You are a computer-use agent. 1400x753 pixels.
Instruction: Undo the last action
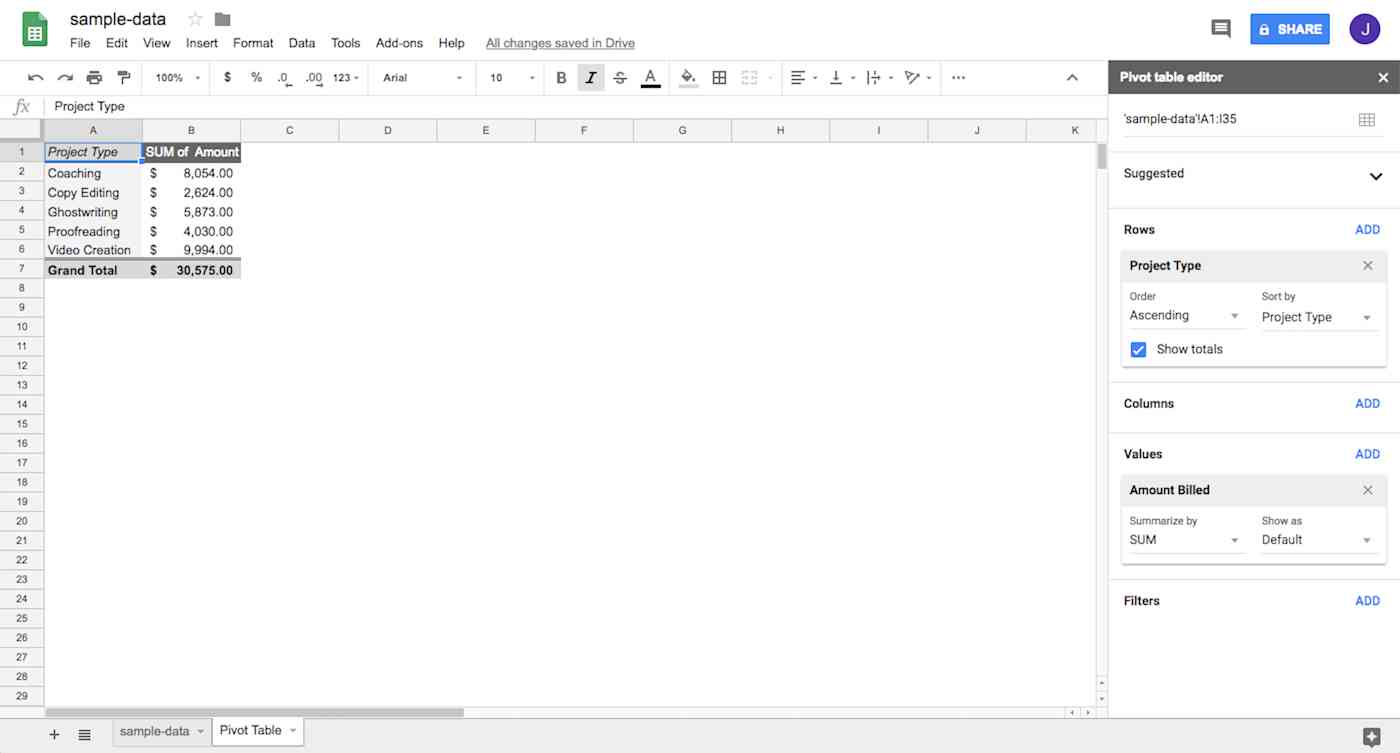36,77
